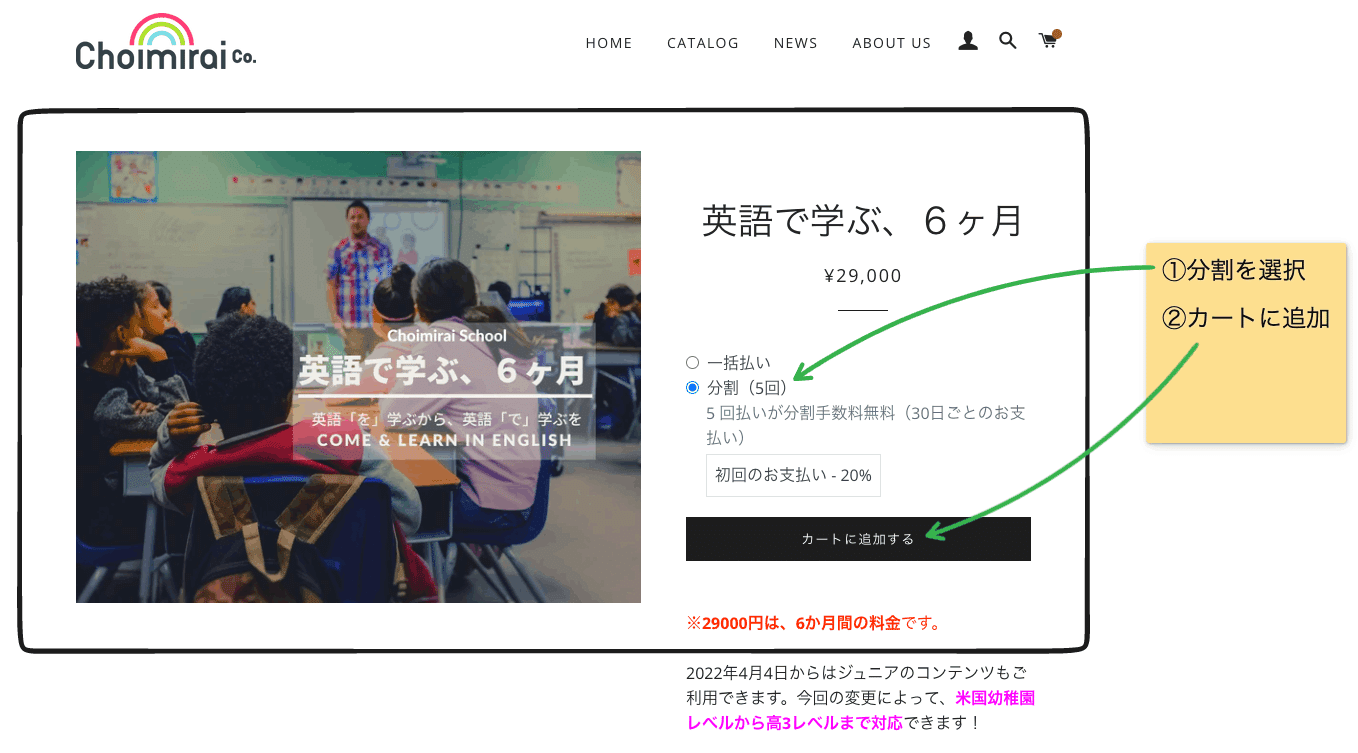Open the site search icon

(x=1007, y=41)
